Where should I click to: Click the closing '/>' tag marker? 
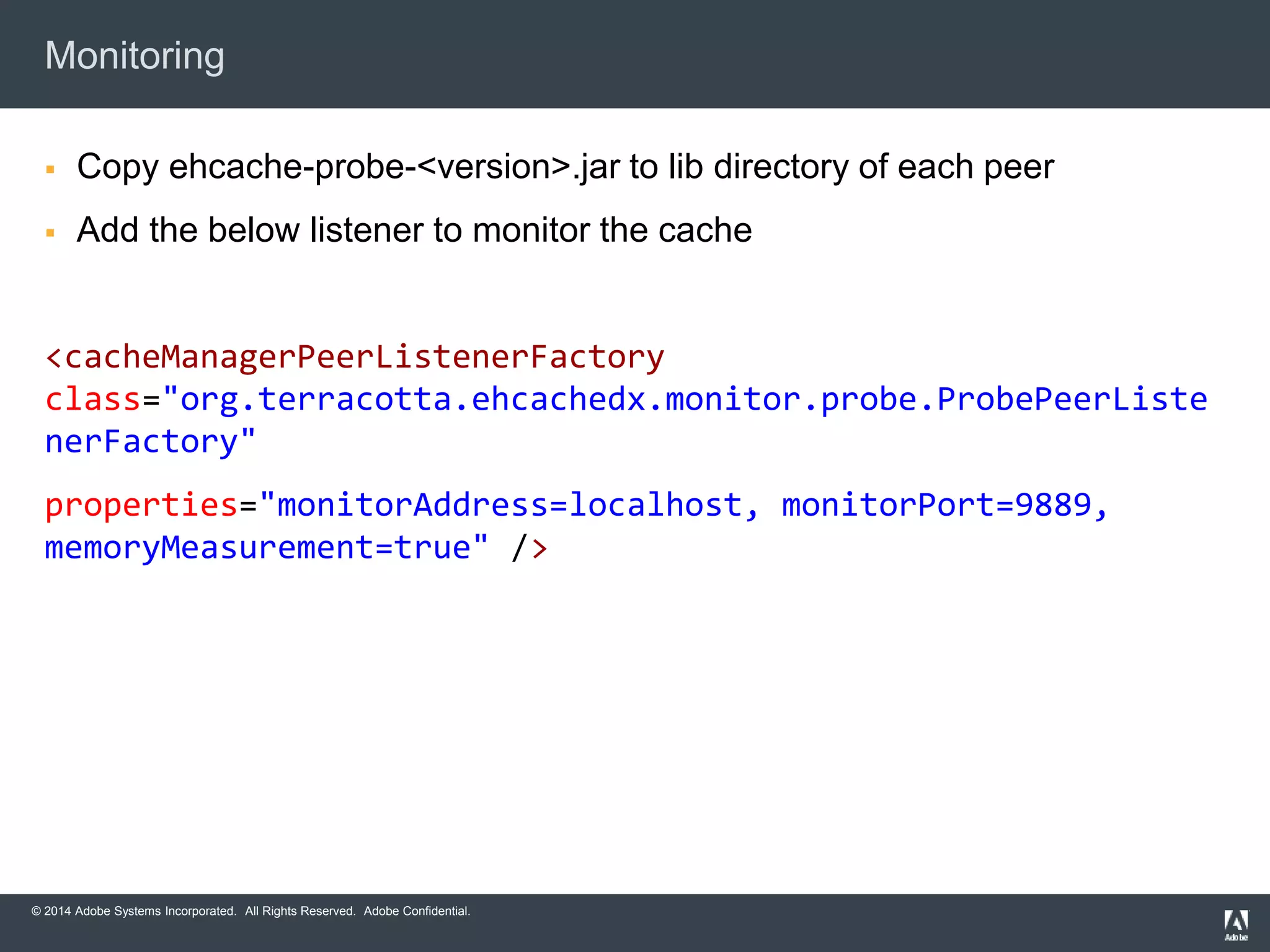tap(530, 548)
